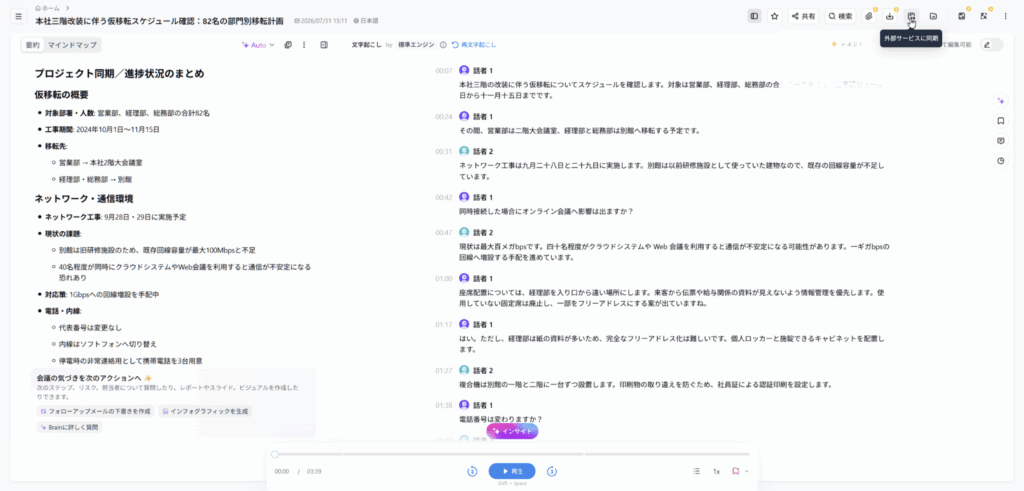The width and height of the screenshot is (1024, 491).
Task: Skip playback forward by 5 seconds
Action: click(x=552, y=471)
